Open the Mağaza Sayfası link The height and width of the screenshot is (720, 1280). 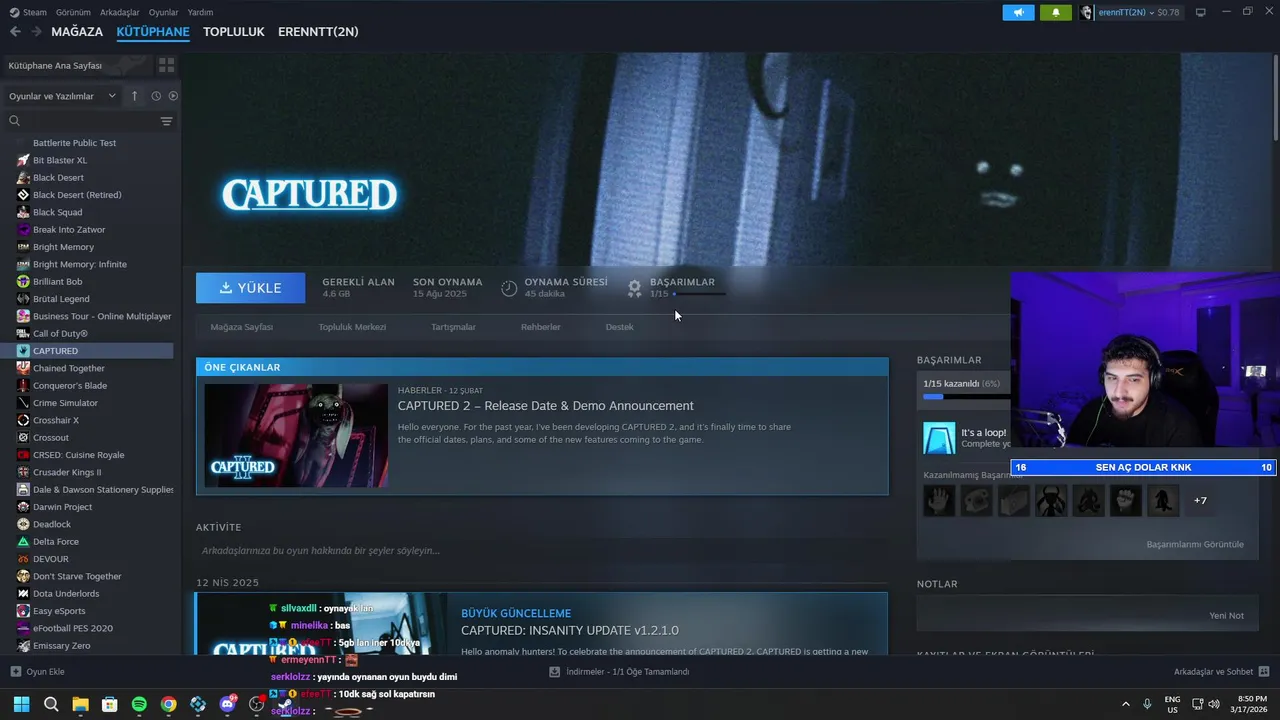241,327
